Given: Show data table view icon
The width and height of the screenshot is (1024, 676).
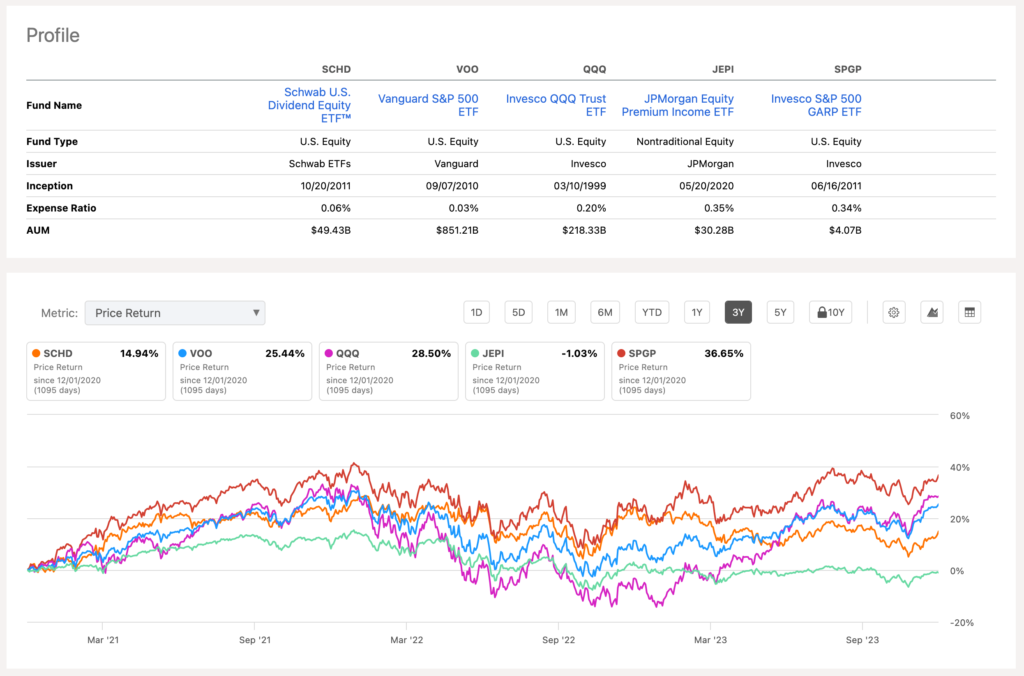Looking at the screenshot, I should coord(969,313).
